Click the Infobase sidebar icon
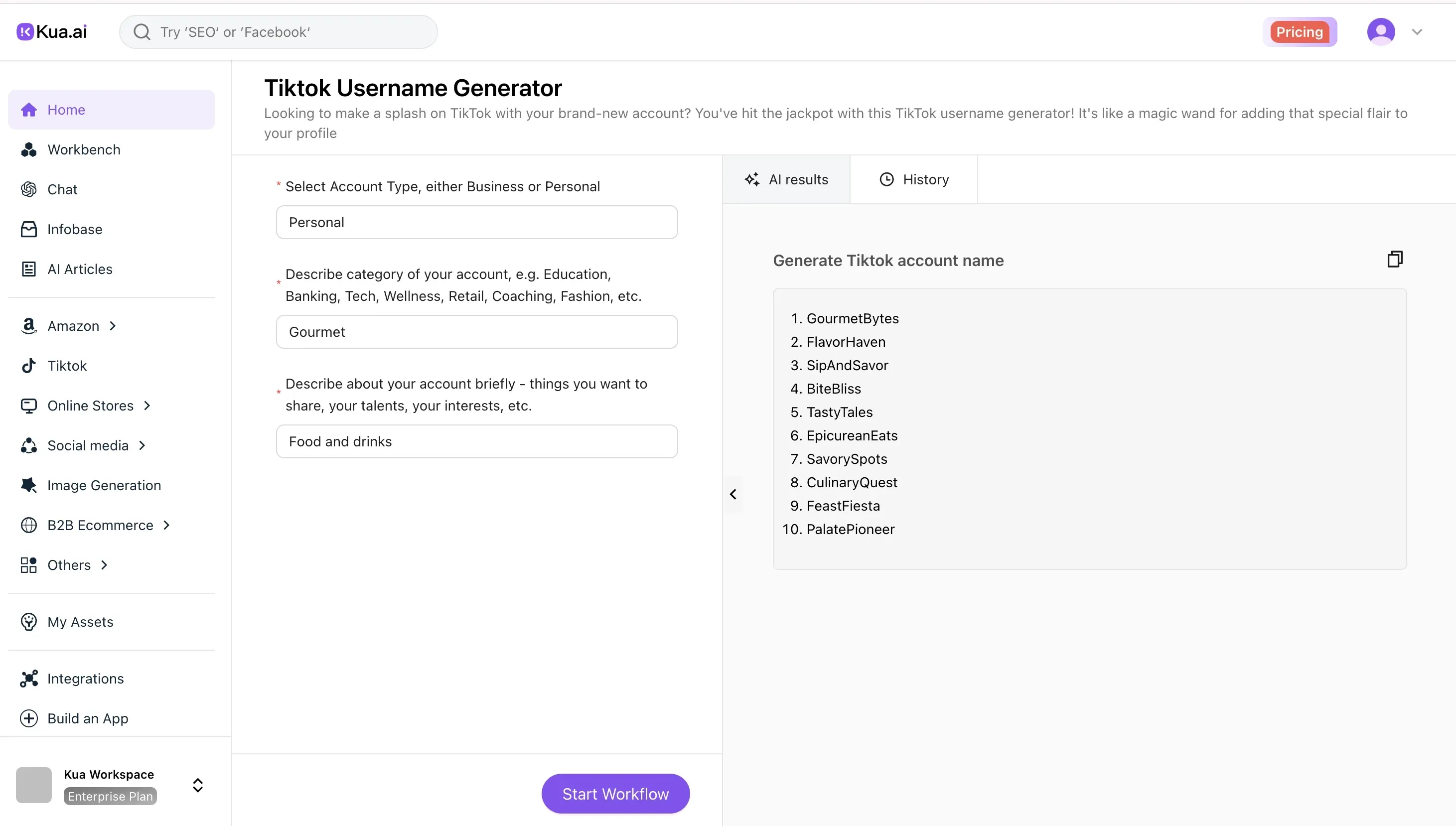Viewport: 1456px width, 826px height. pos(29,229)
